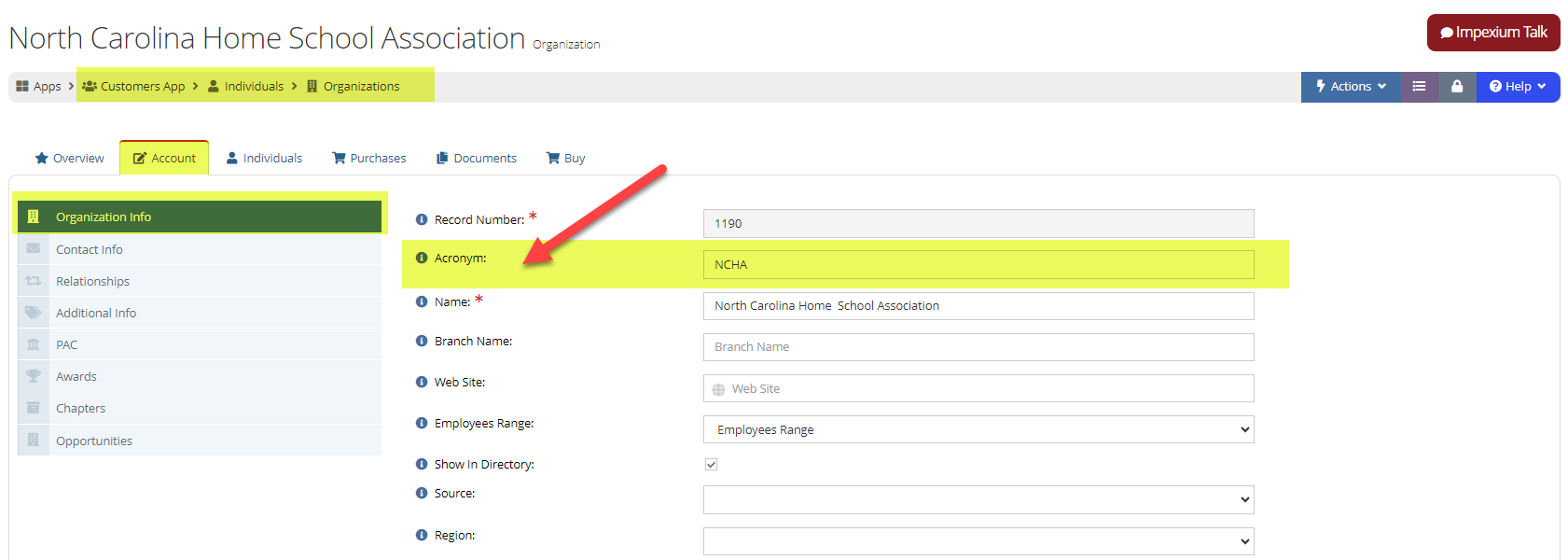The height and width of the screenshot is (560, 1568).
Task: Open Awards sidebar item
Action: pos(200,376)
